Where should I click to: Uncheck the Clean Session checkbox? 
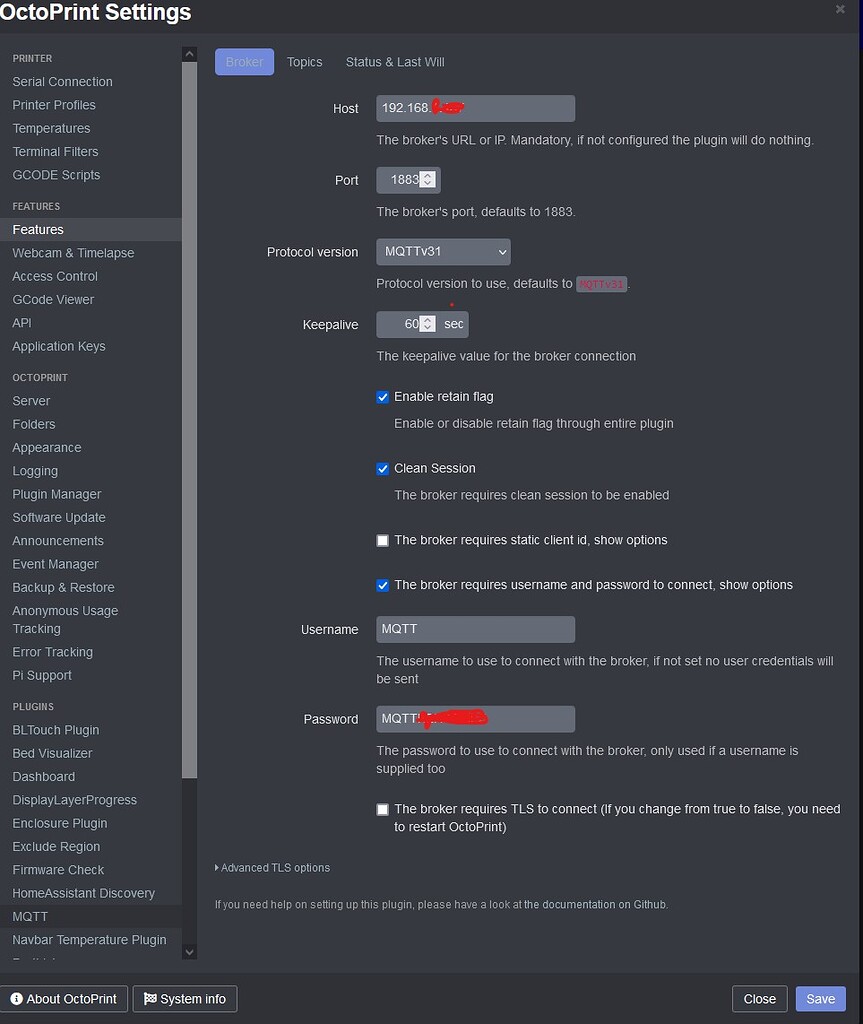(x=383, y=469)
